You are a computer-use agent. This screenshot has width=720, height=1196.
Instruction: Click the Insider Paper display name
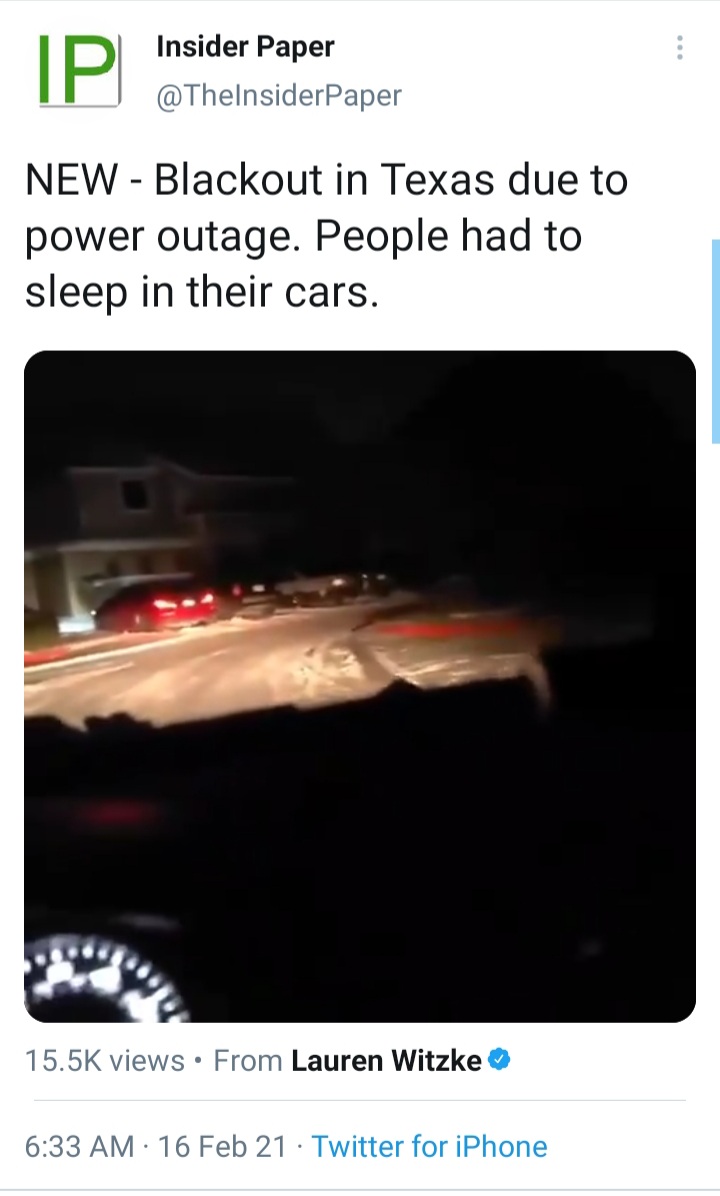[245, 47]
